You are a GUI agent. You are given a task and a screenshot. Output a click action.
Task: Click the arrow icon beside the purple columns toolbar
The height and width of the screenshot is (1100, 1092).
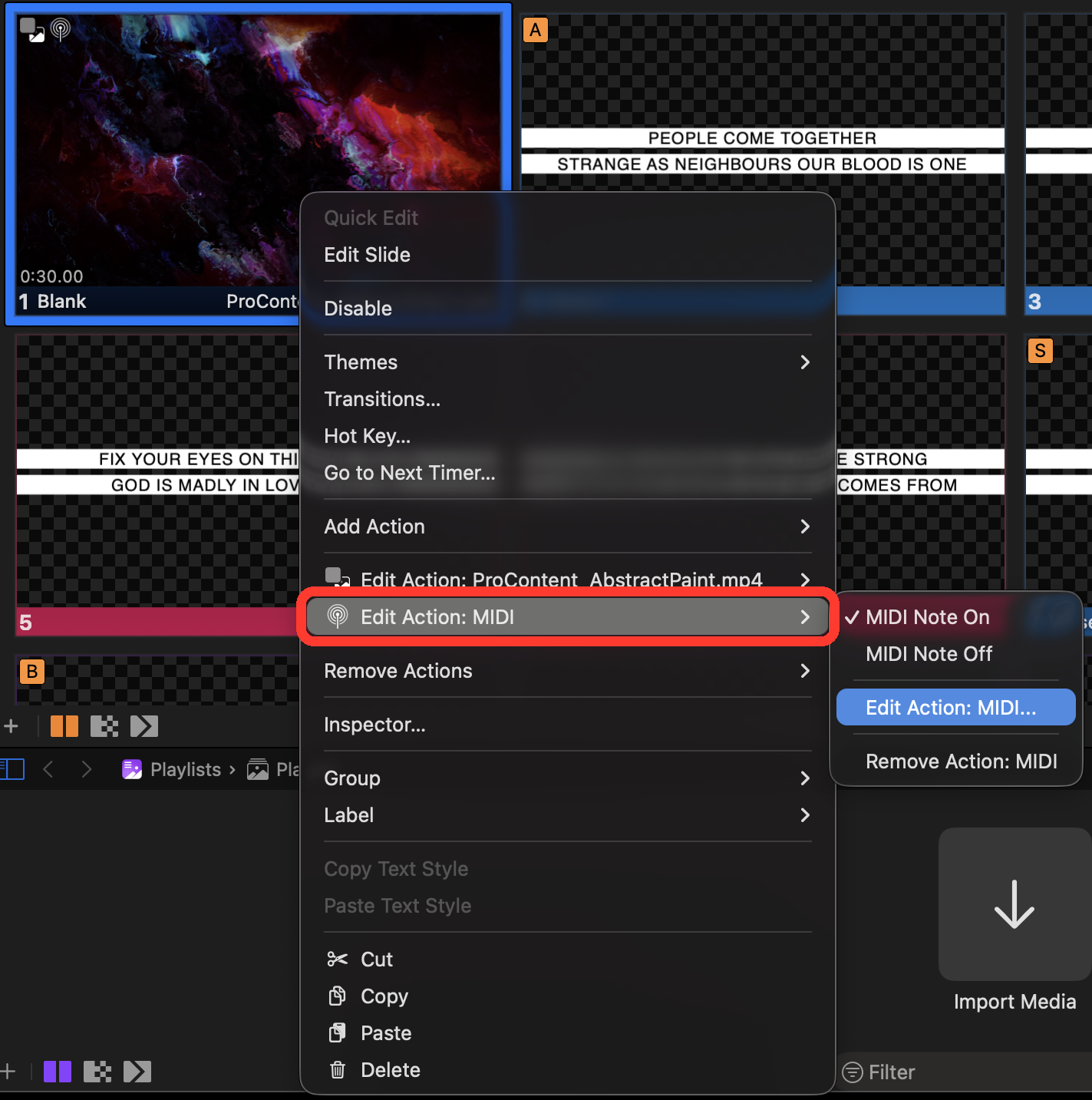[x=137, y=1072]
